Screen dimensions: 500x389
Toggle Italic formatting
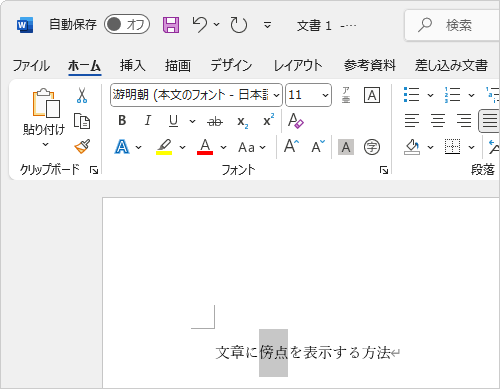(147, 121)
